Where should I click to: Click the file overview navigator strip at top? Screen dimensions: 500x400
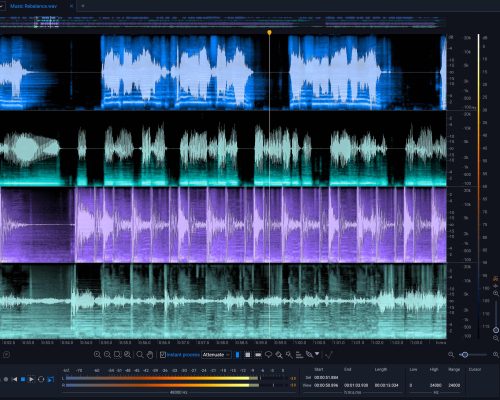coord(223,22)
